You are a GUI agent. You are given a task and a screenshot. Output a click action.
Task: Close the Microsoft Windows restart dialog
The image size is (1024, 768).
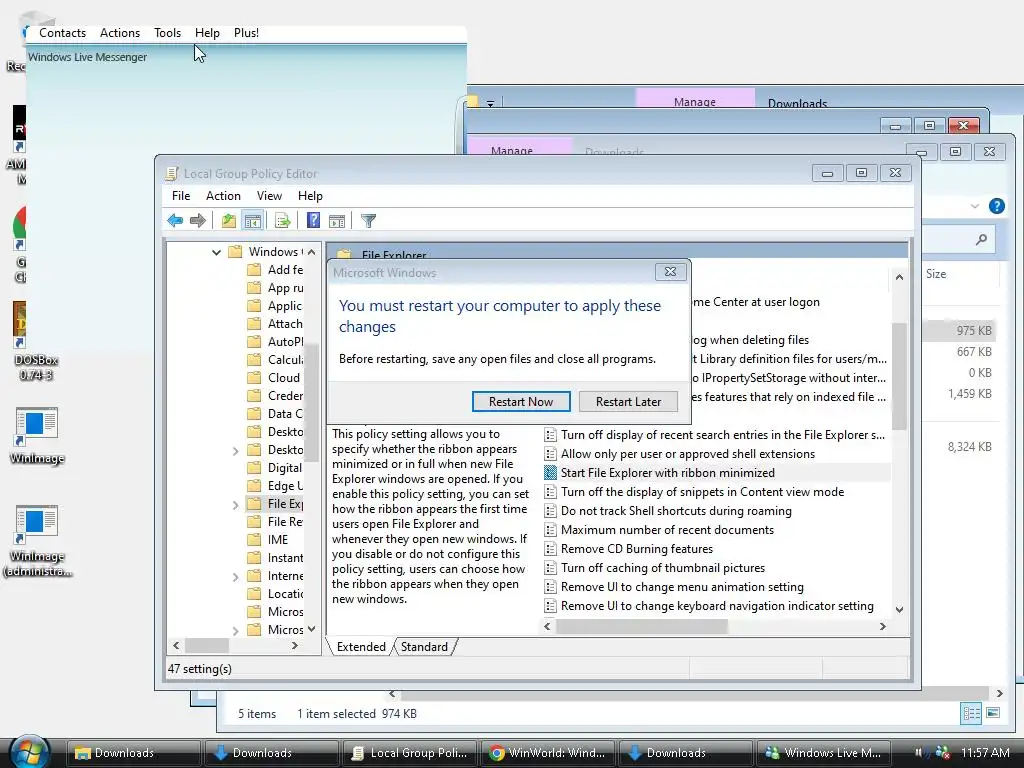click(x=670, y=272)
